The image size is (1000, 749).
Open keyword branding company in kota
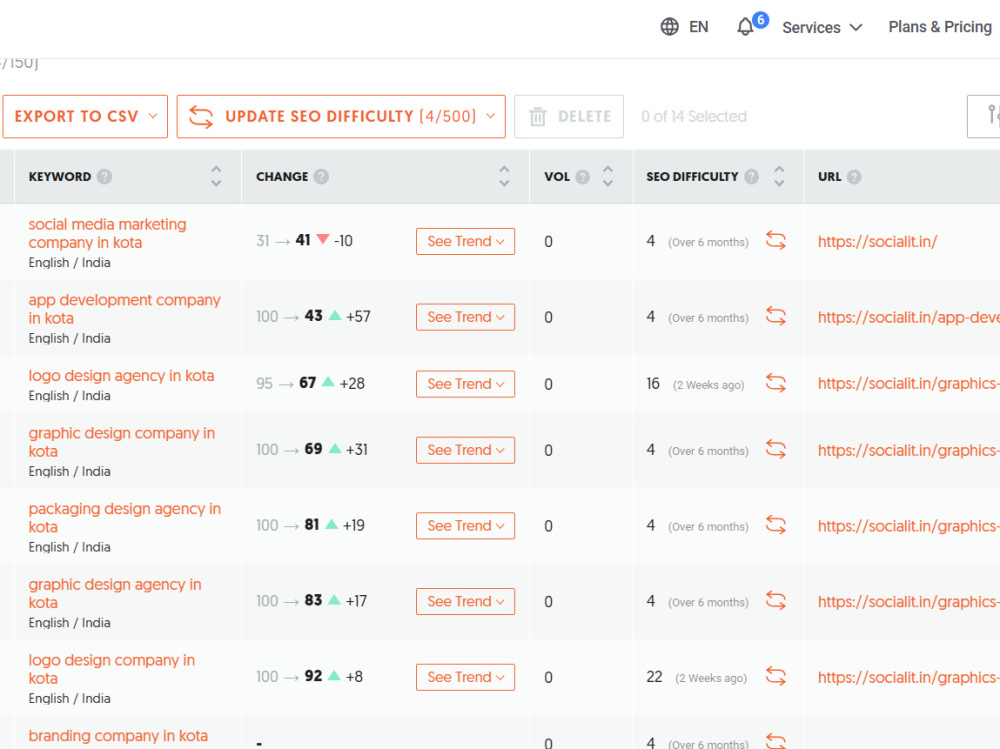click(118, 736)
